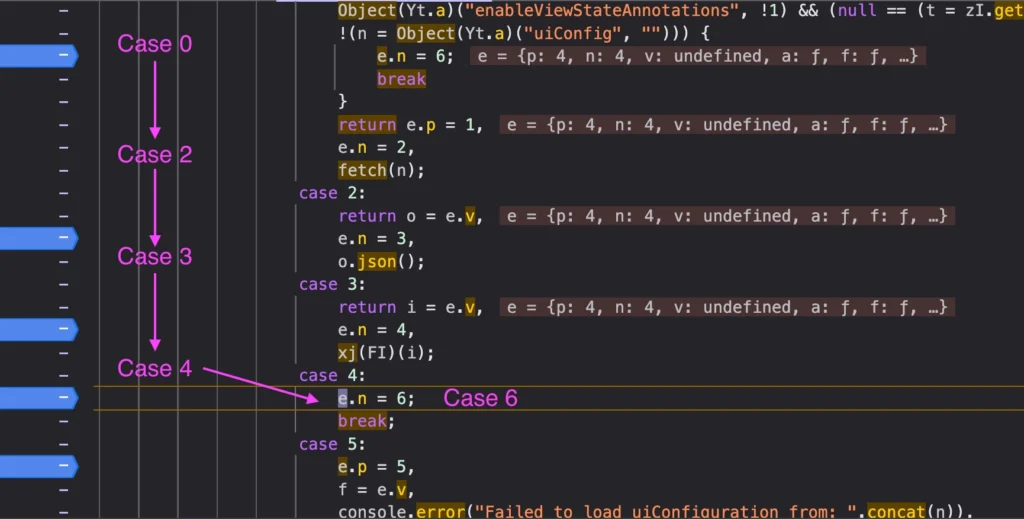Click gutter dash beside the console.error line

pos(63,512)
